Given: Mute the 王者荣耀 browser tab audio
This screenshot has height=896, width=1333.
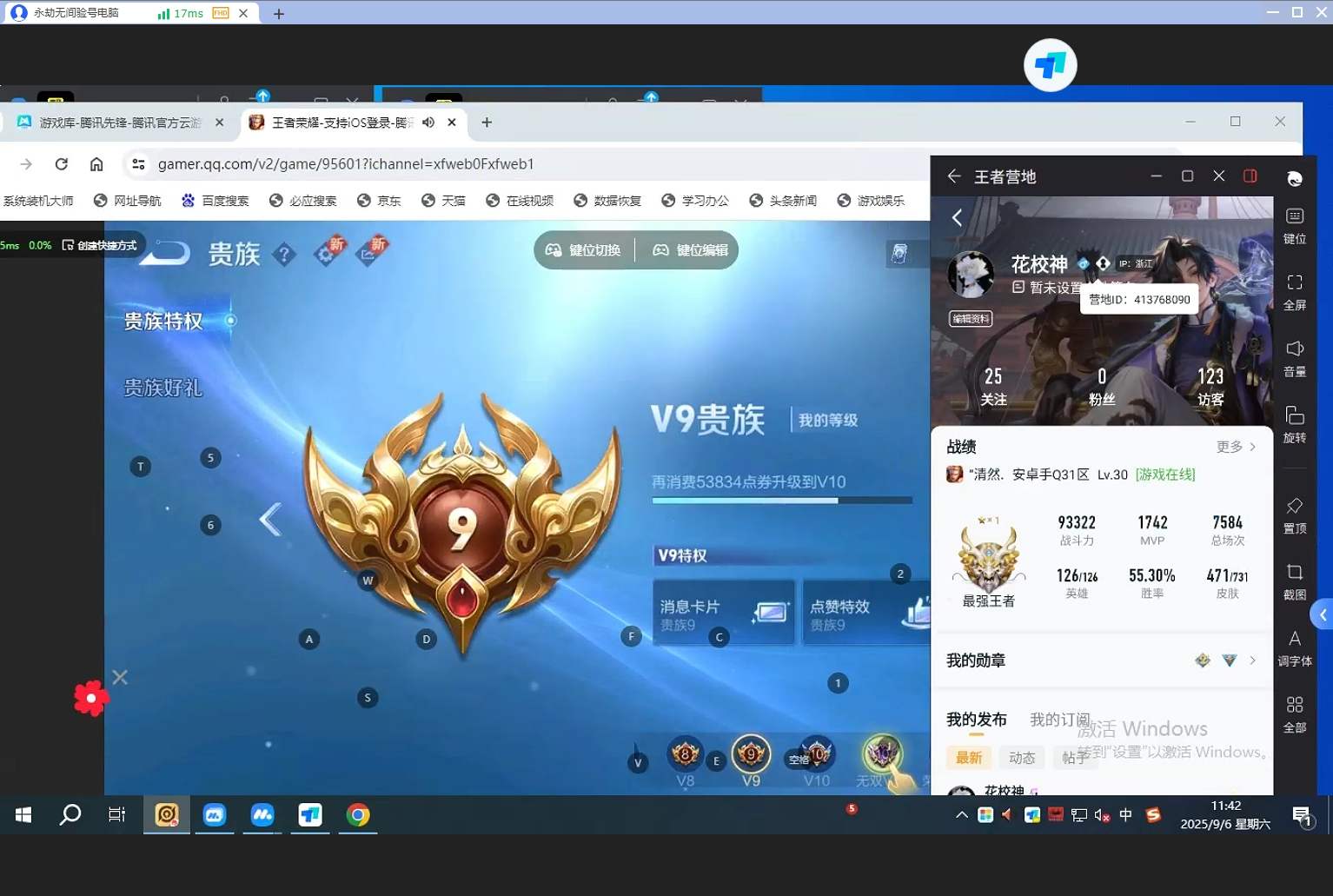Looking at the screenshot, I should click(428, 123).
